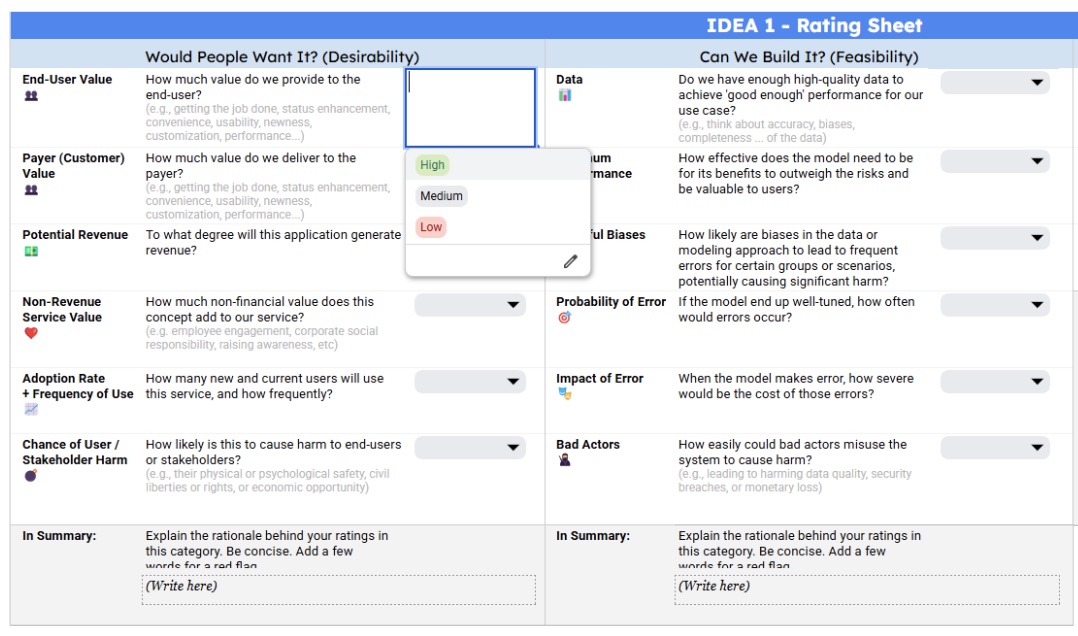Click the chart icon under Adoption Rate

click(x=31, y=409)
